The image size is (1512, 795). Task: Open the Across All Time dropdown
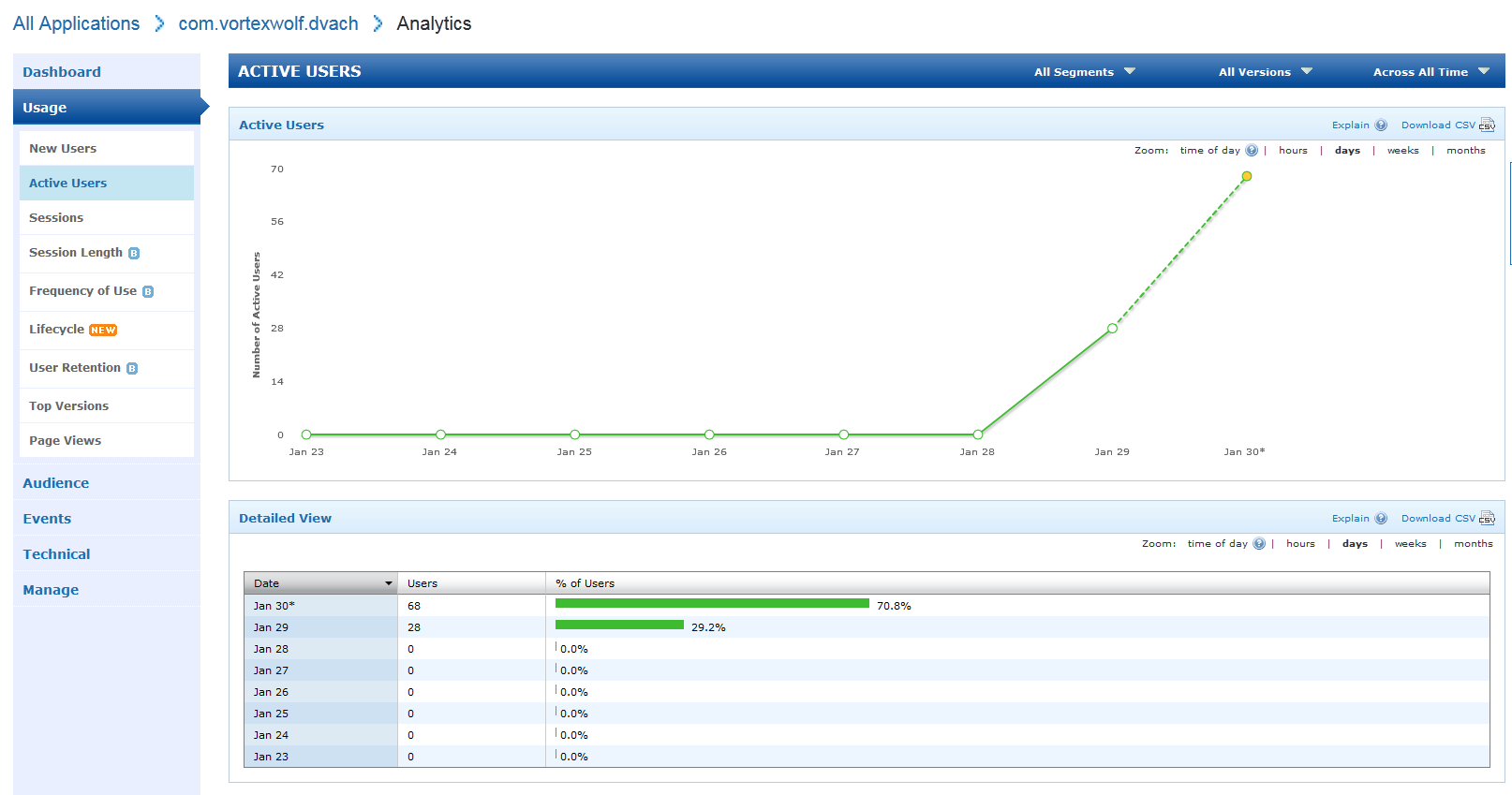coord(1430,72)
